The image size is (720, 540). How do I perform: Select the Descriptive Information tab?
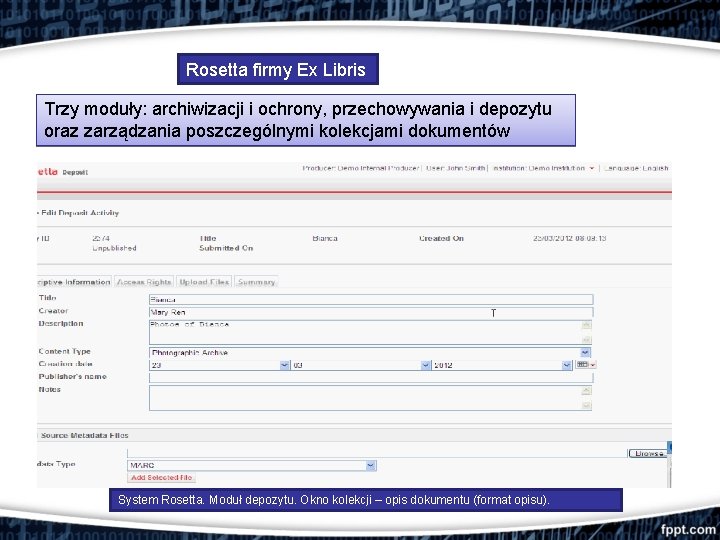[74, 282]
